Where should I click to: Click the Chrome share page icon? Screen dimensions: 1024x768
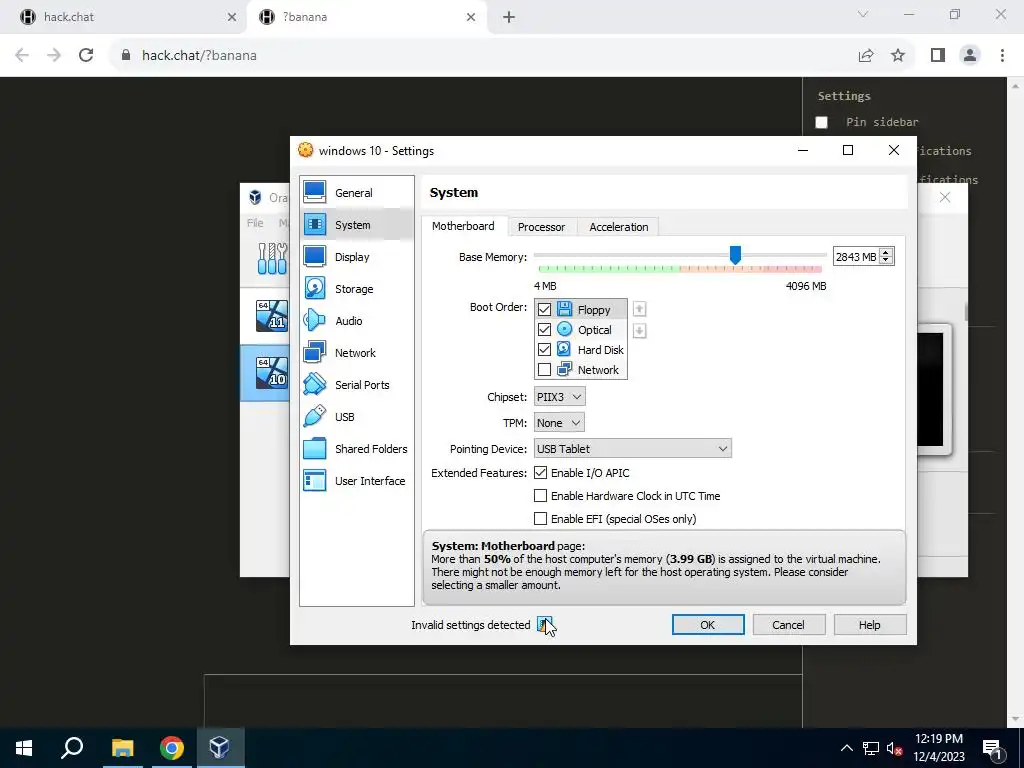tap(866, 56)
